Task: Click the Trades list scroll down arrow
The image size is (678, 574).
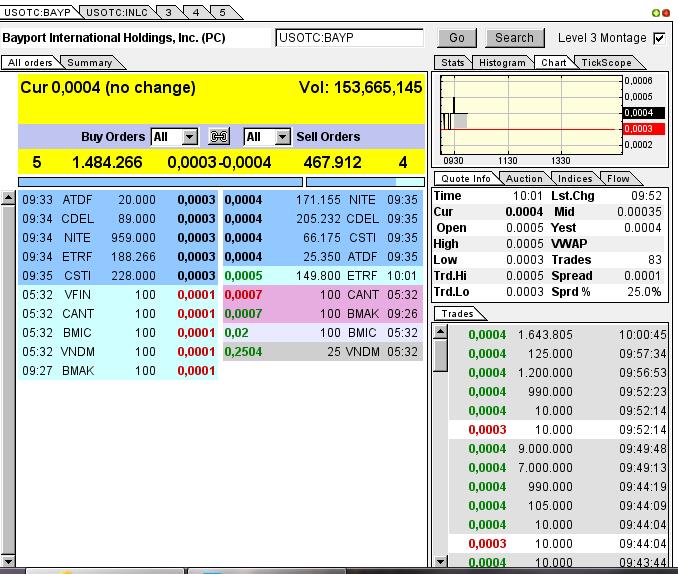Action: (x=441, y=561)
